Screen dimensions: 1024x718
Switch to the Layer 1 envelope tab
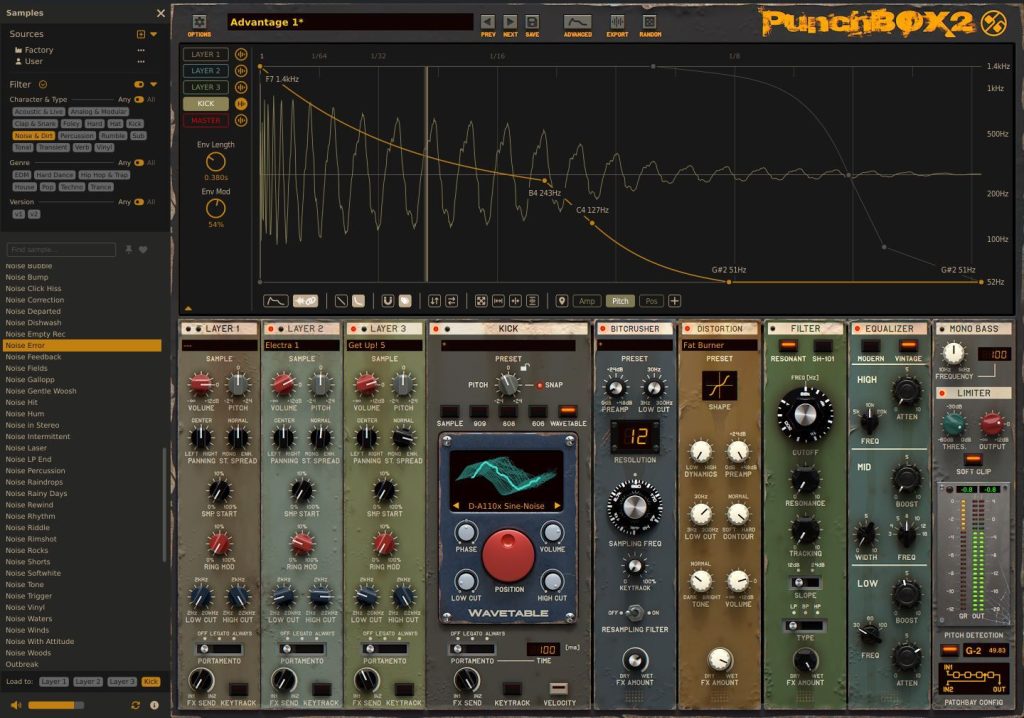[x=206, y=54]
